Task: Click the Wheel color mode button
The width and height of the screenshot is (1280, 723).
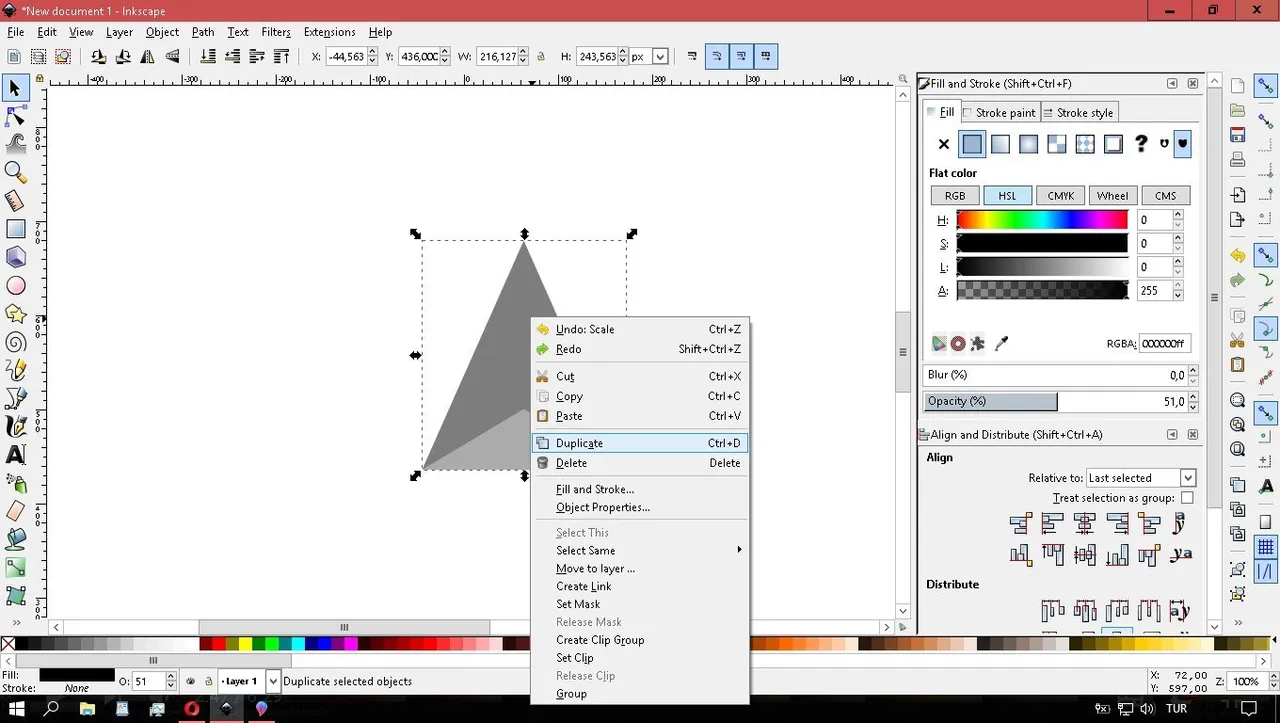Action: [1112, 196]
